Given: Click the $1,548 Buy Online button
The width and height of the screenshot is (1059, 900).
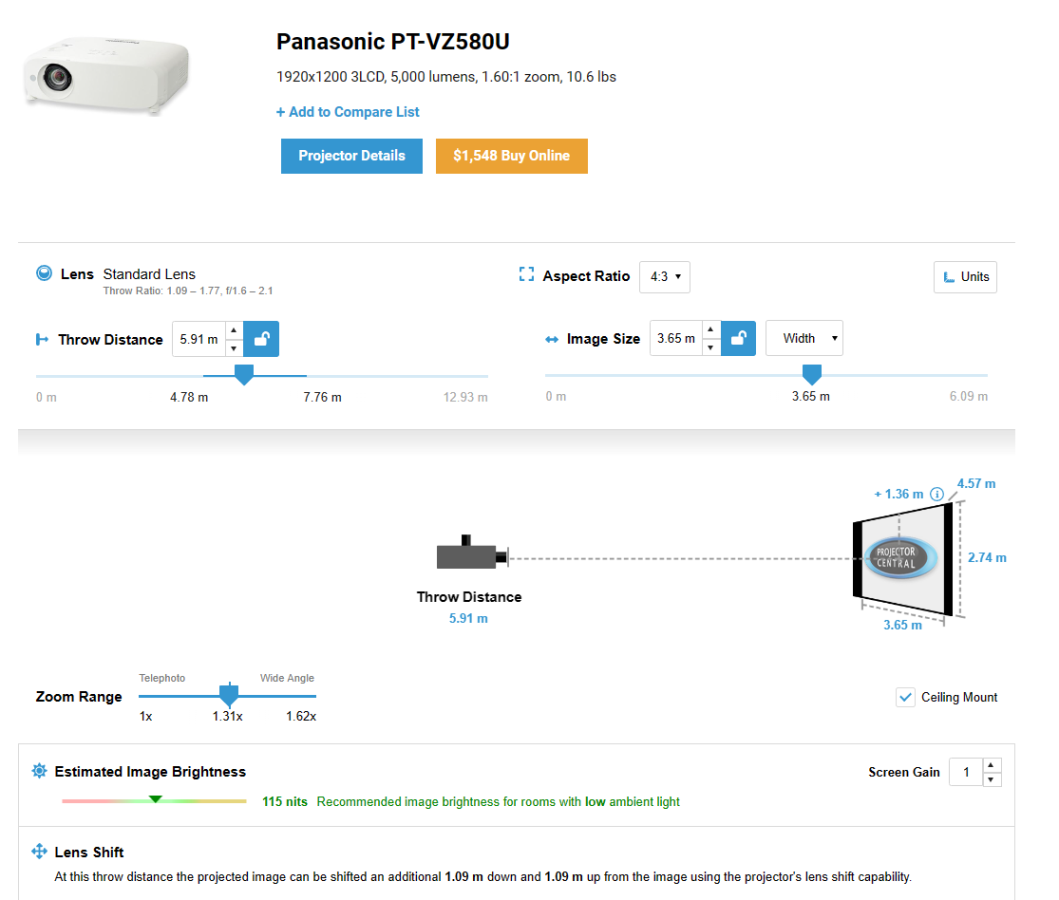Looking at the screenshot, I should pyautogui.click(x=511, y=156).
